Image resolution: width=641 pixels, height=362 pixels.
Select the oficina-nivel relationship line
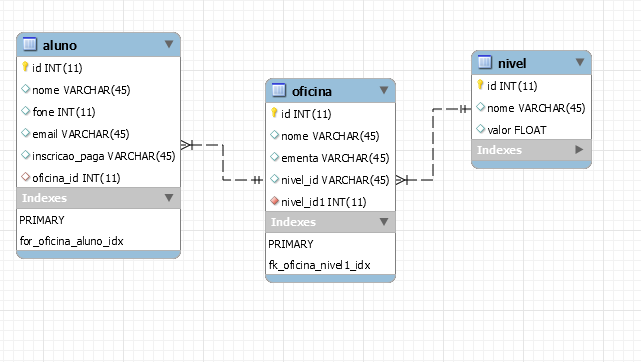pos(433,145)
